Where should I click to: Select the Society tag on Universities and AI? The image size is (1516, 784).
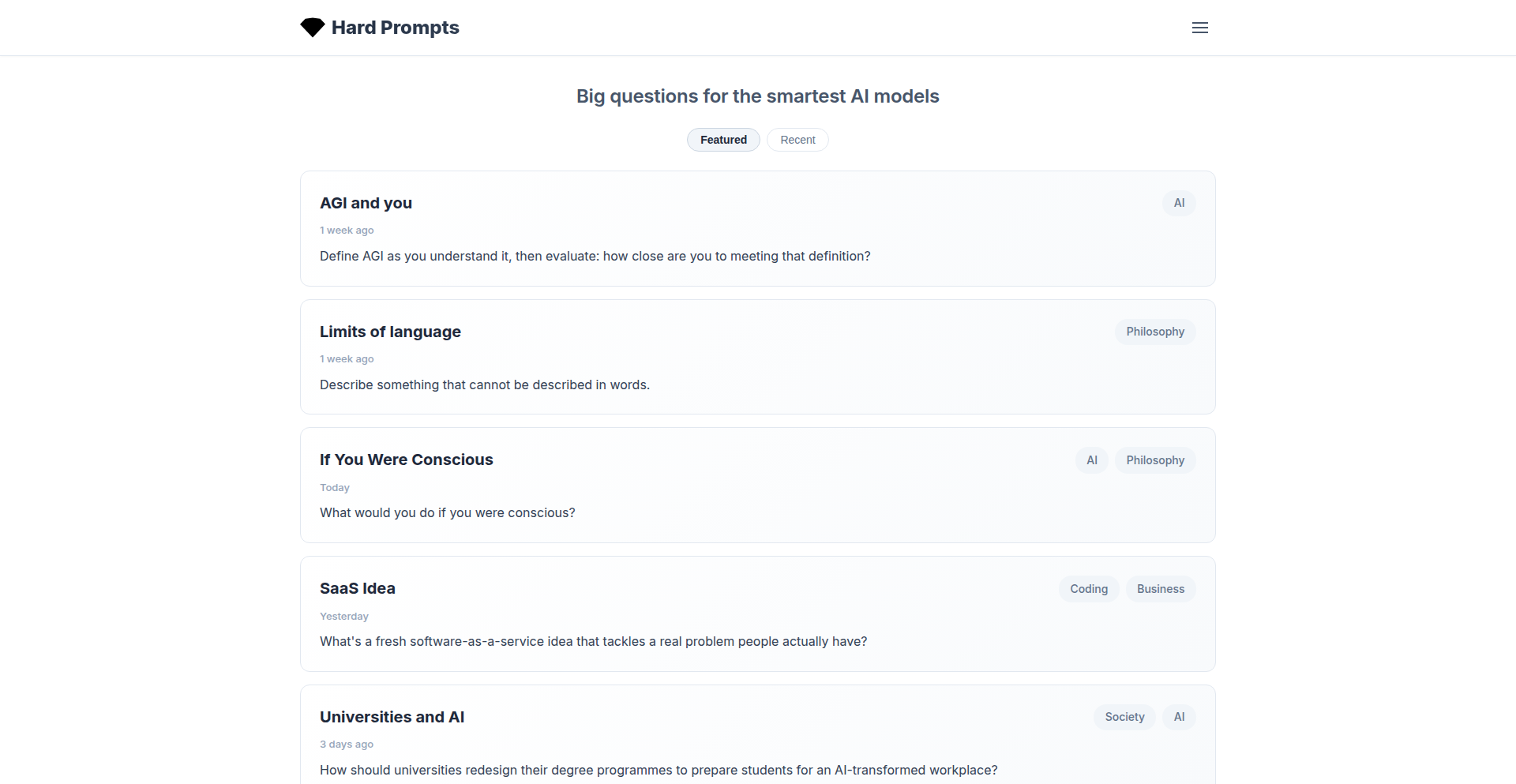coord(1124,717)
